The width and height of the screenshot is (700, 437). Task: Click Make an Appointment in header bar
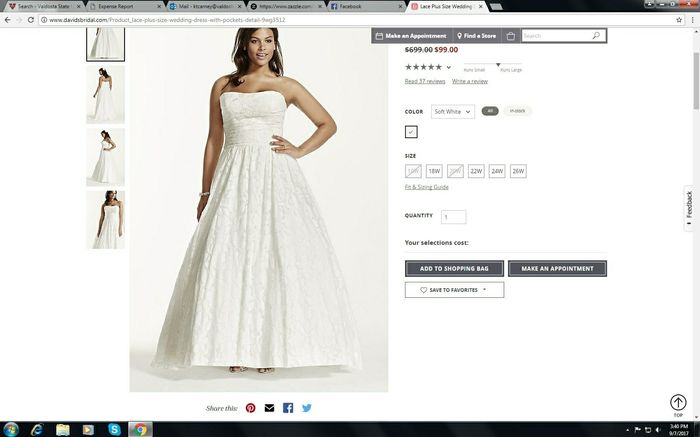pos(411,36)
